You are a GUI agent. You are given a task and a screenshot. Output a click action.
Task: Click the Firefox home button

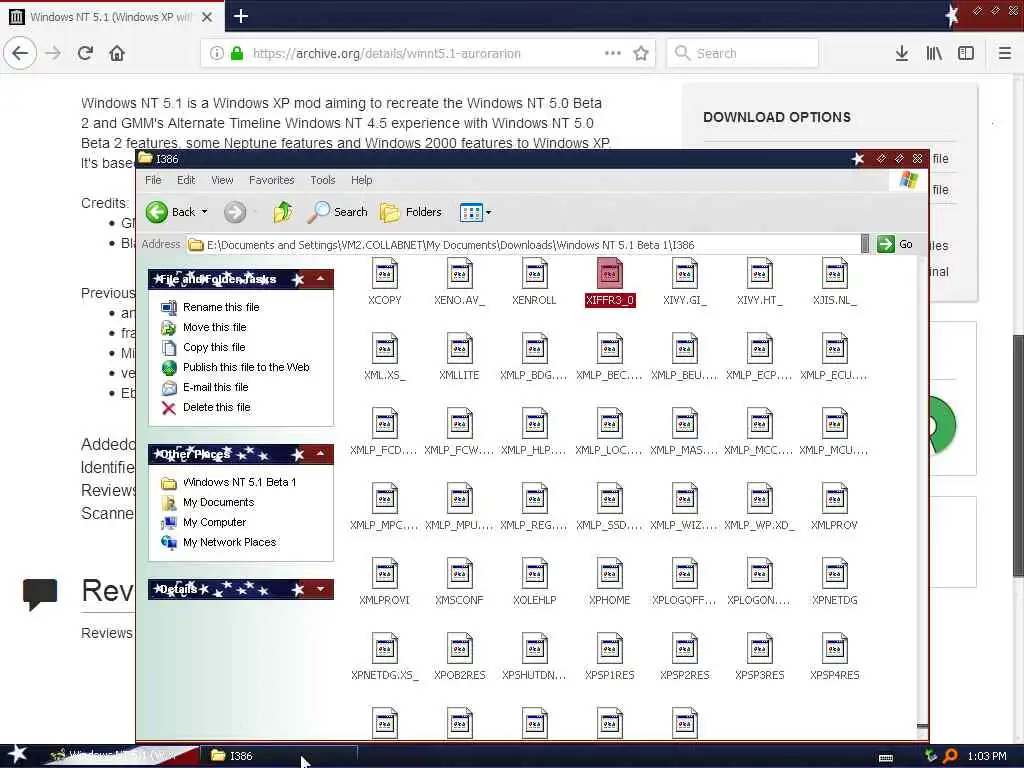pos(117,53)
